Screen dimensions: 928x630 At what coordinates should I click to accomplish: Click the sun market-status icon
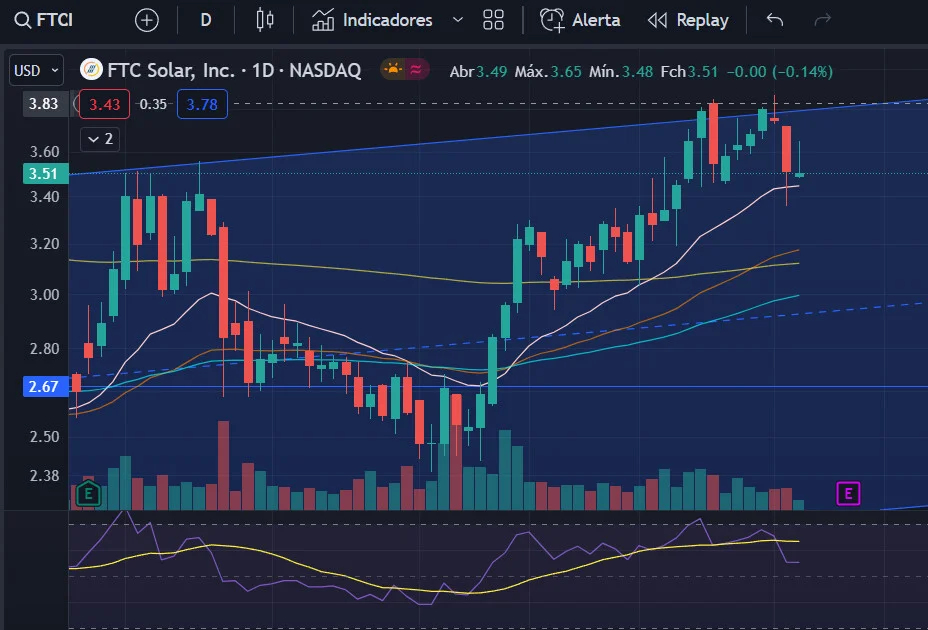pyautogui.click(x=392, y=70)
